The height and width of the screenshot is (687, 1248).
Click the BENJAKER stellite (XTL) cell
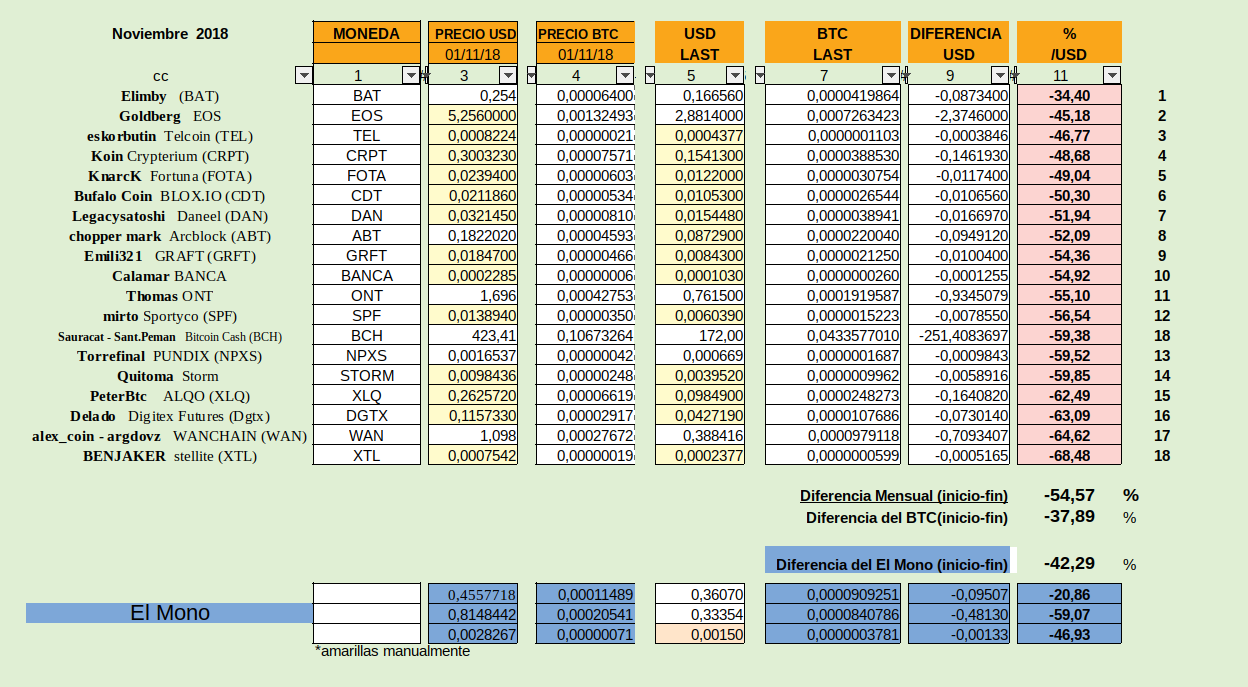(x=170, y=456)
